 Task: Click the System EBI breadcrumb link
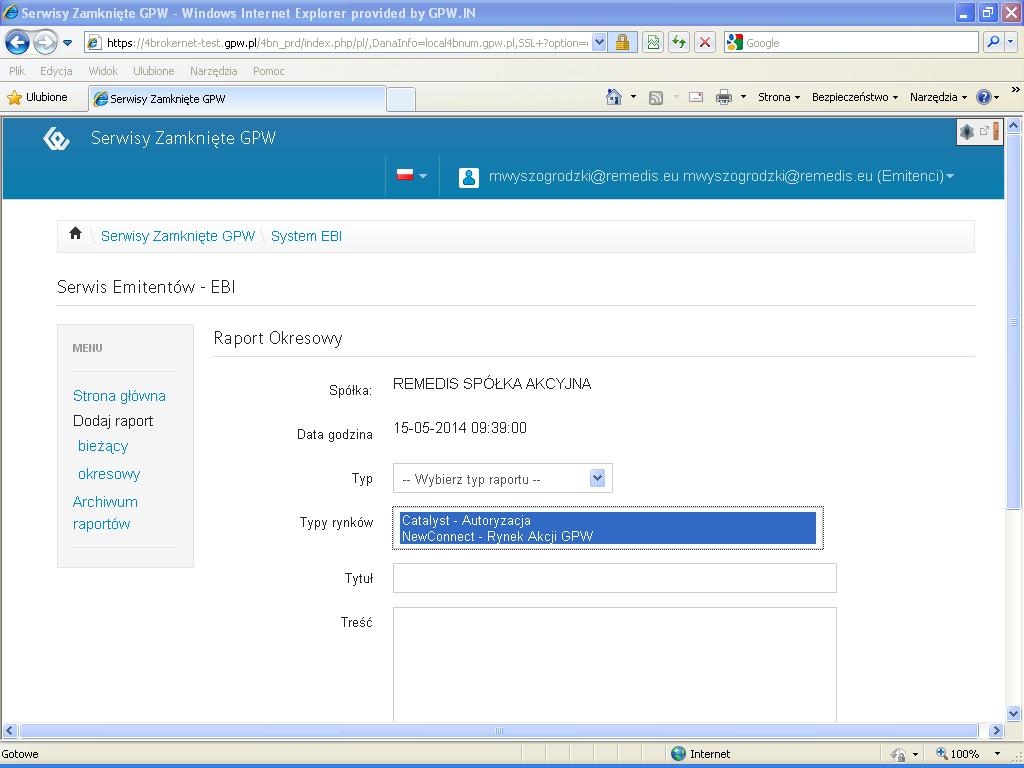click(x=306, y=236)
